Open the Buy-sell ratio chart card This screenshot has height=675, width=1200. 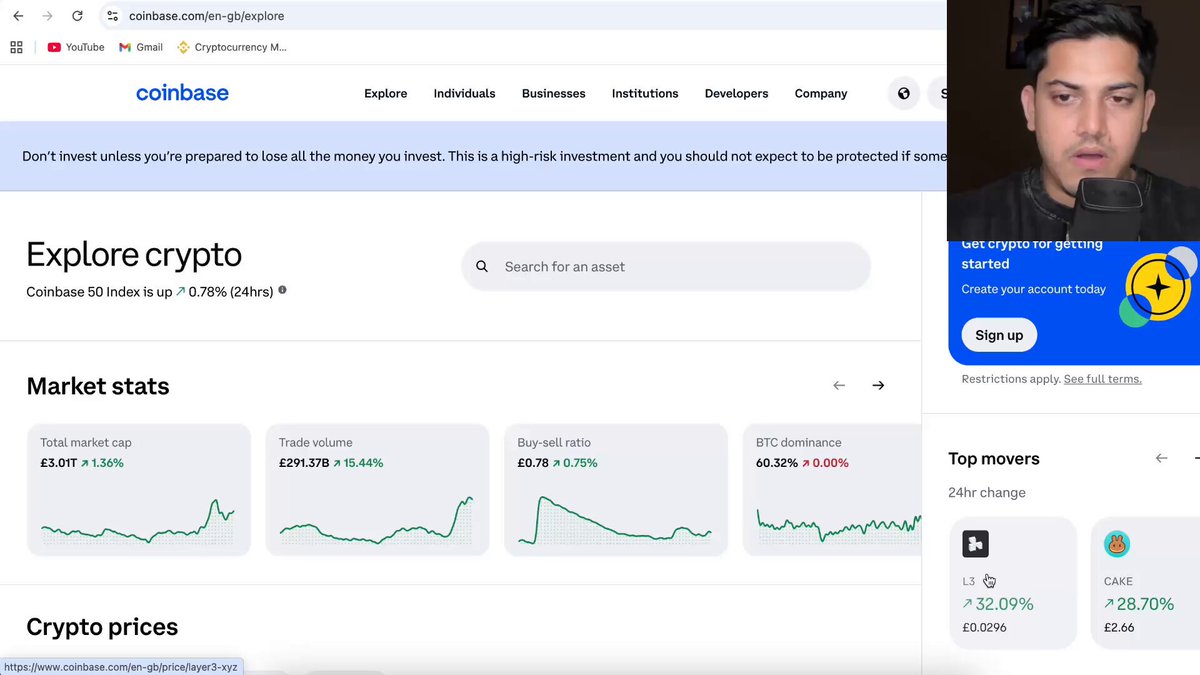pos(616,490)
